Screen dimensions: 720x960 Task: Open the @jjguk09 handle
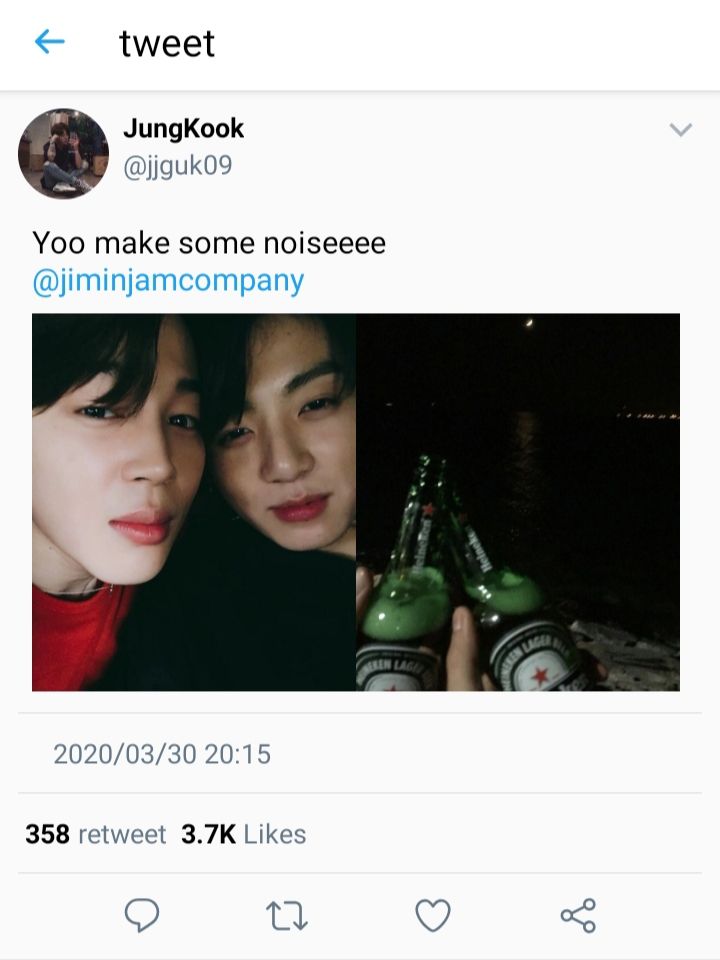click(178, 166)
